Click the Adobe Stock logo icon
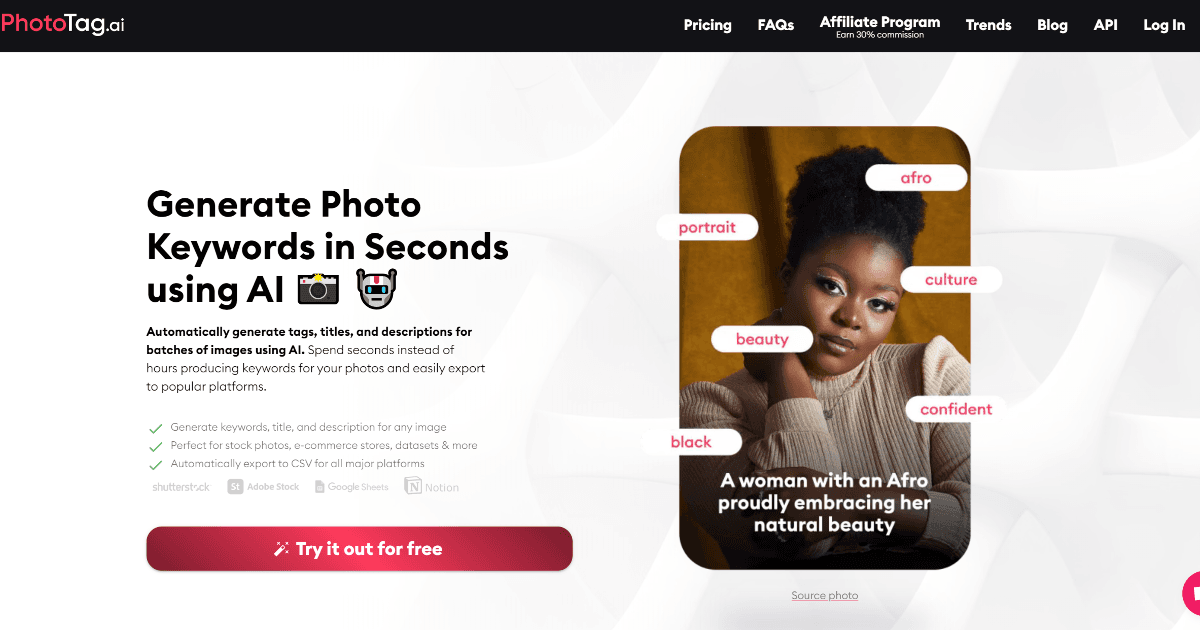 (235, 487)
